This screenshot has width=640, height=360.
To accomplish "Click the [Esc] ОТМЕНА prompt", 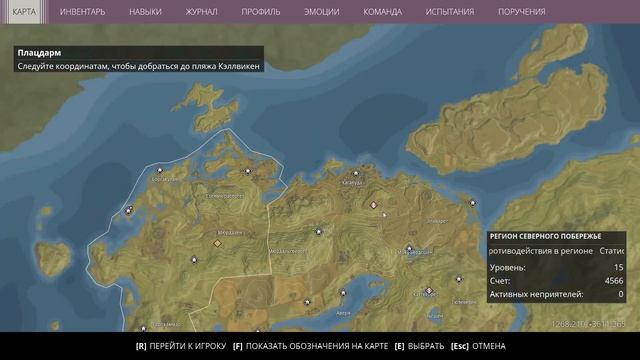I will (478, 346).
